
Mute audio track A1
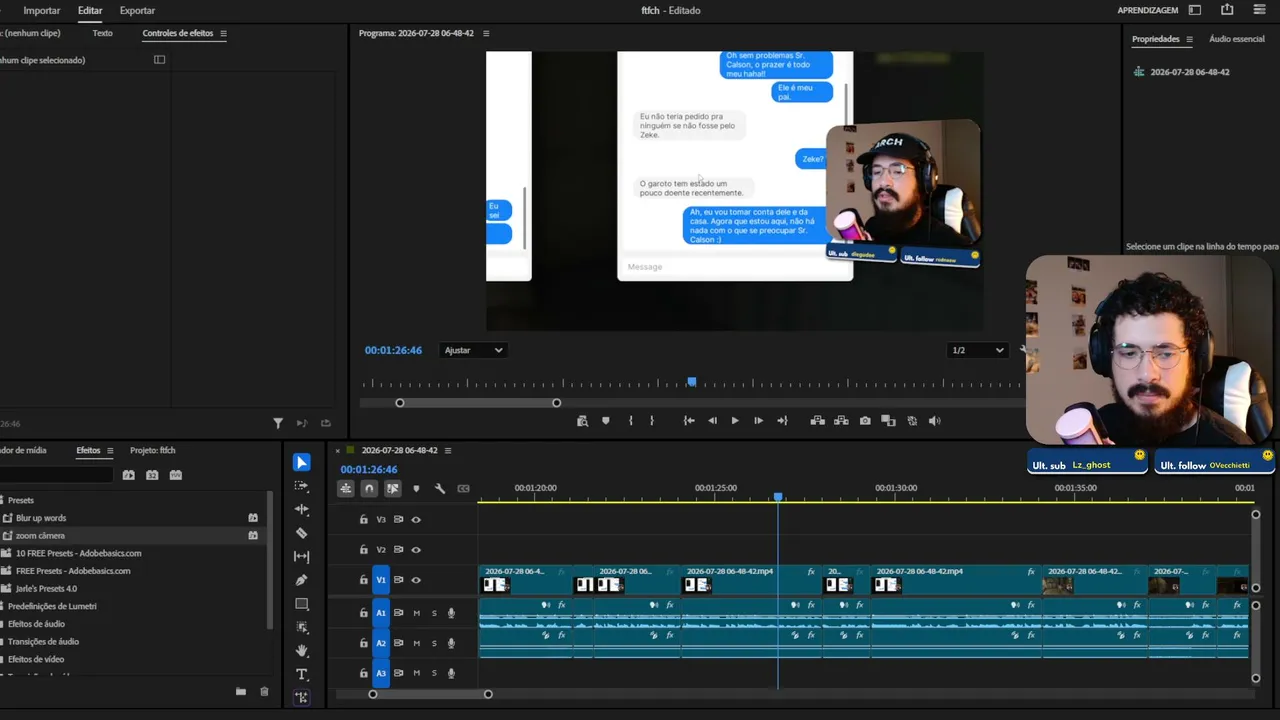click(x=417, y=613)
